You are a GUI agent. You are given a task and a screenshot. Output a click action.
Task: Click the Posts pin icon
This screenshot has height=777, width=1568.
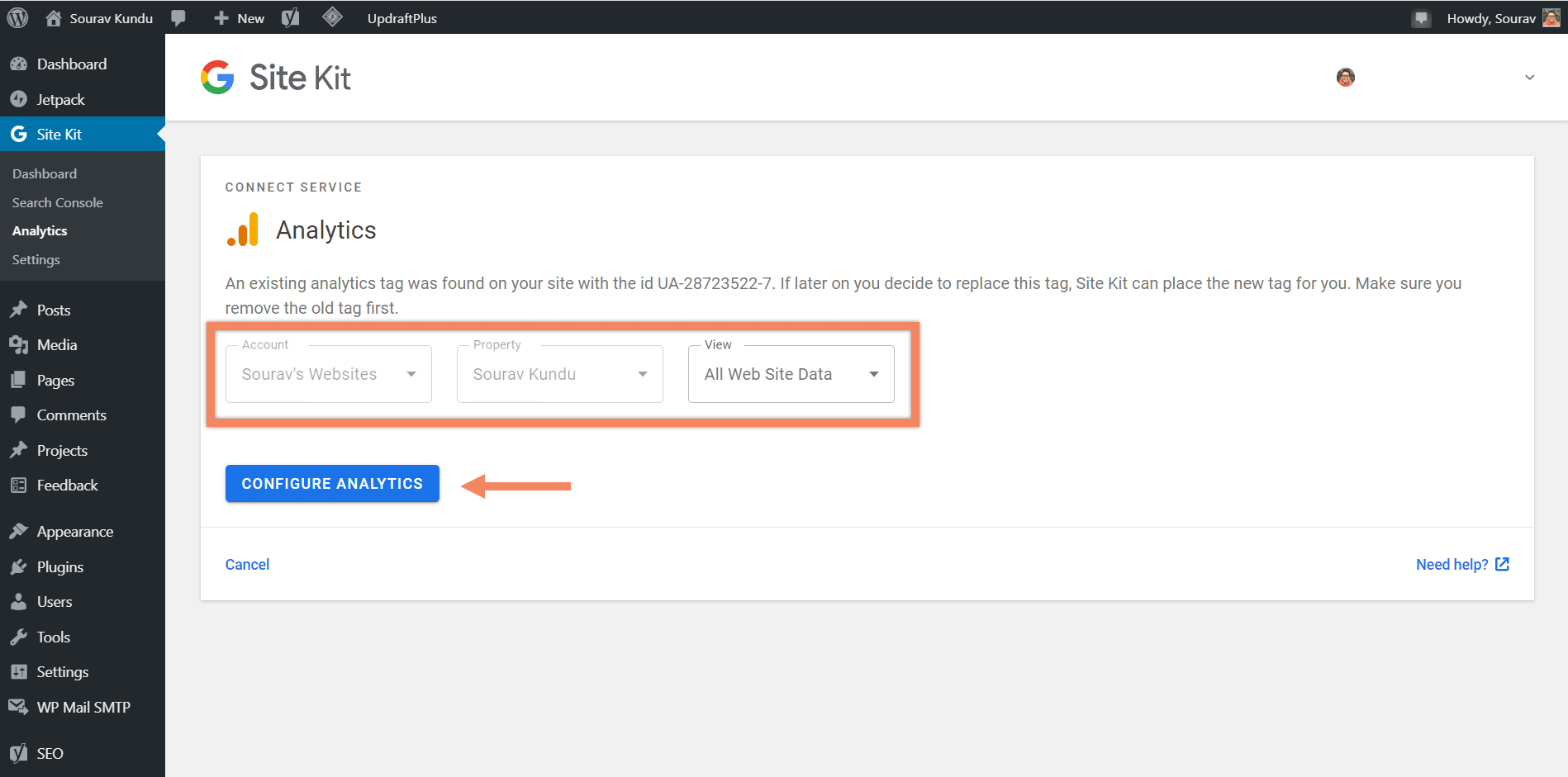coord(18,310)
